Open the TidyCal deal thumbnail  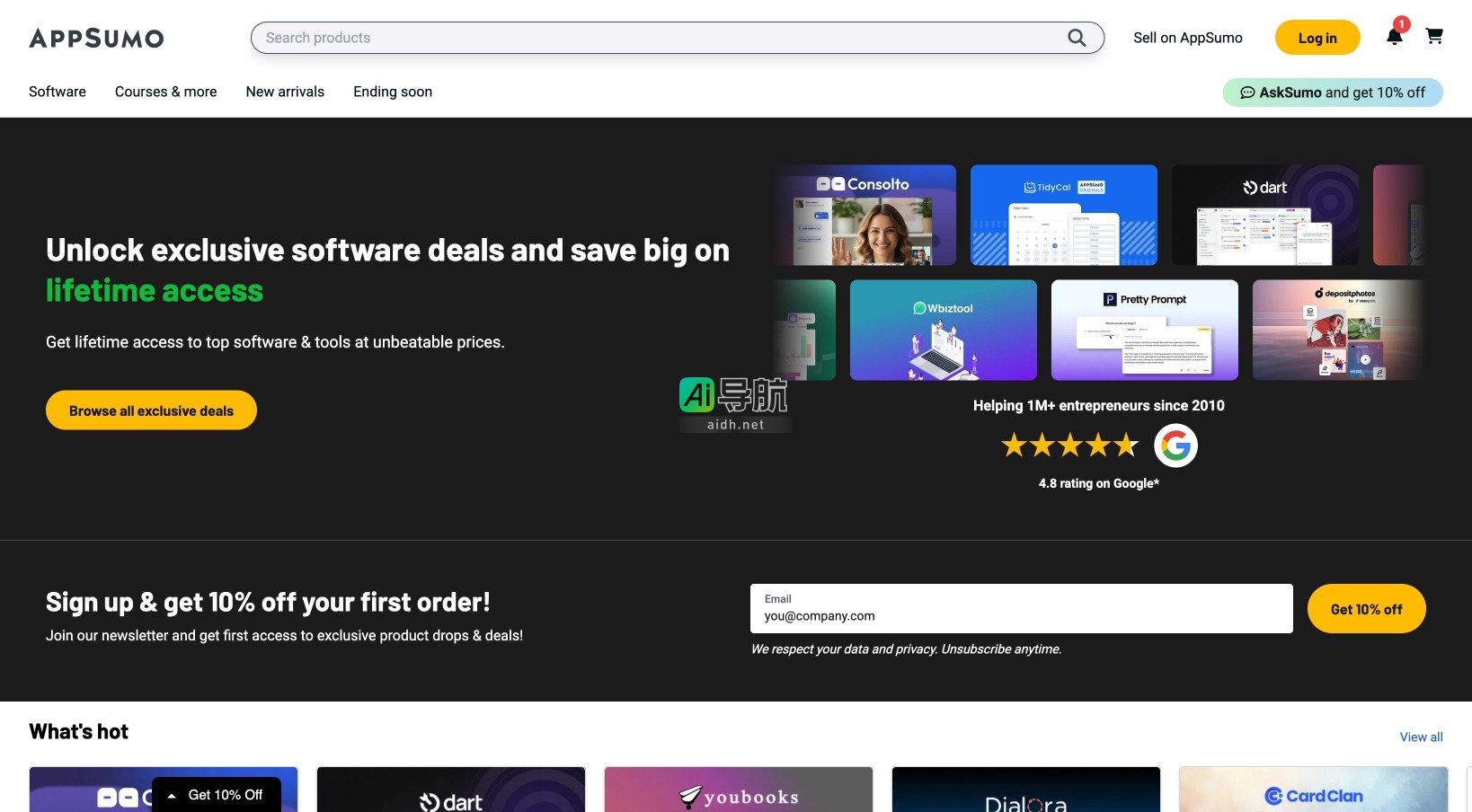click(x=1063, y=216)
